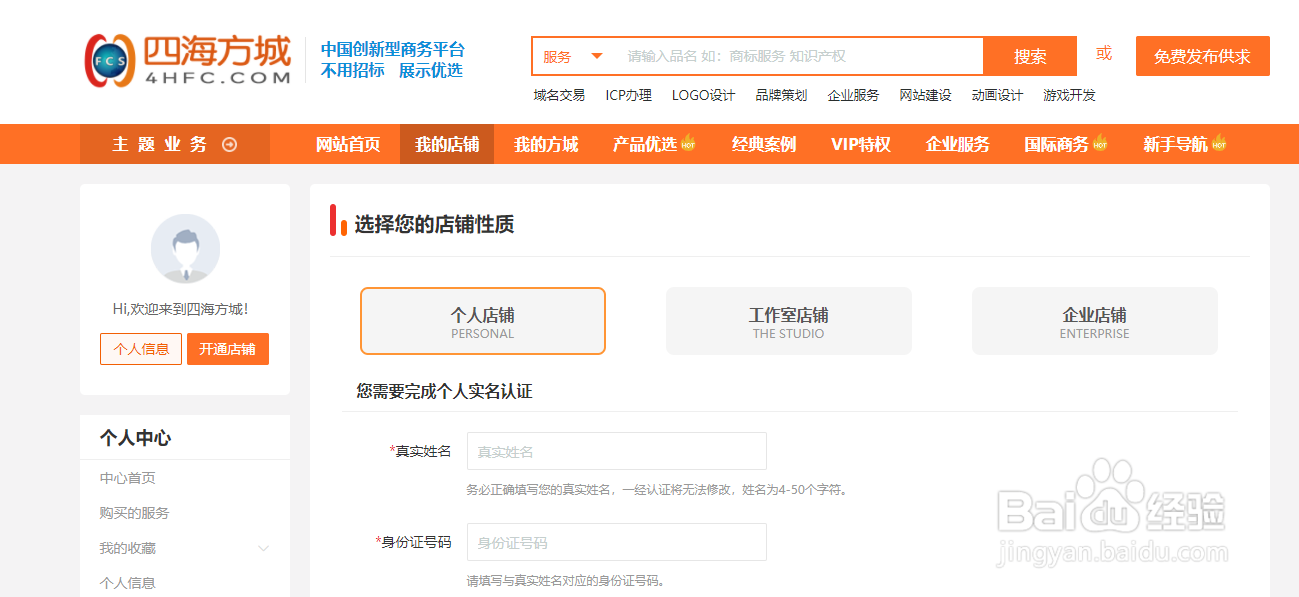Click the 中国创新型商务平台 slogan text
The height and width of the screenshot is (597, 1299).
pyautogui.click(x=393, y=49)
